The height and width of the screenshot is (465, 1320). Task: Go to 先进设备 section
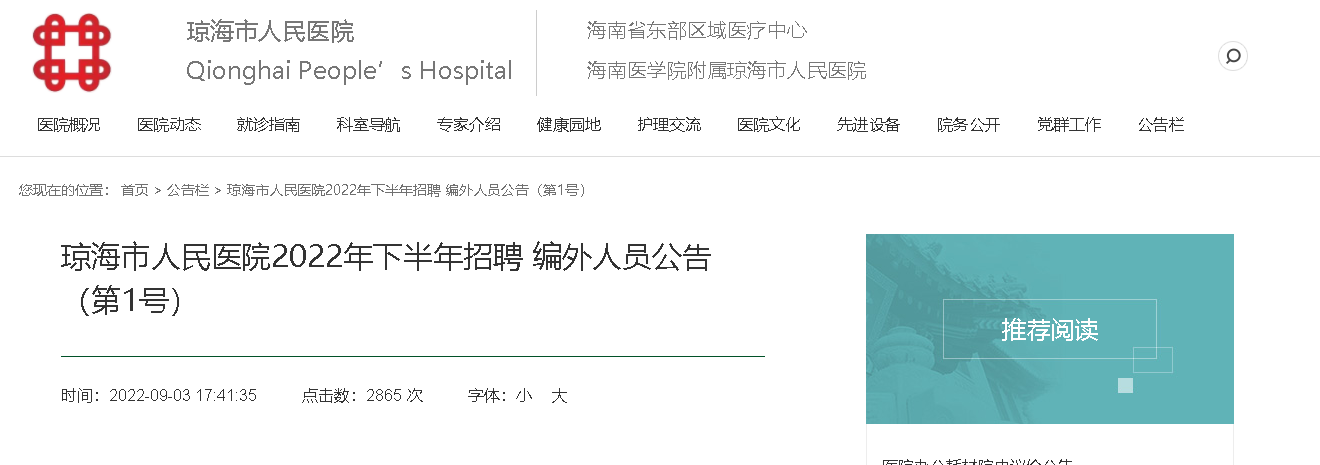tap(869, 125)
